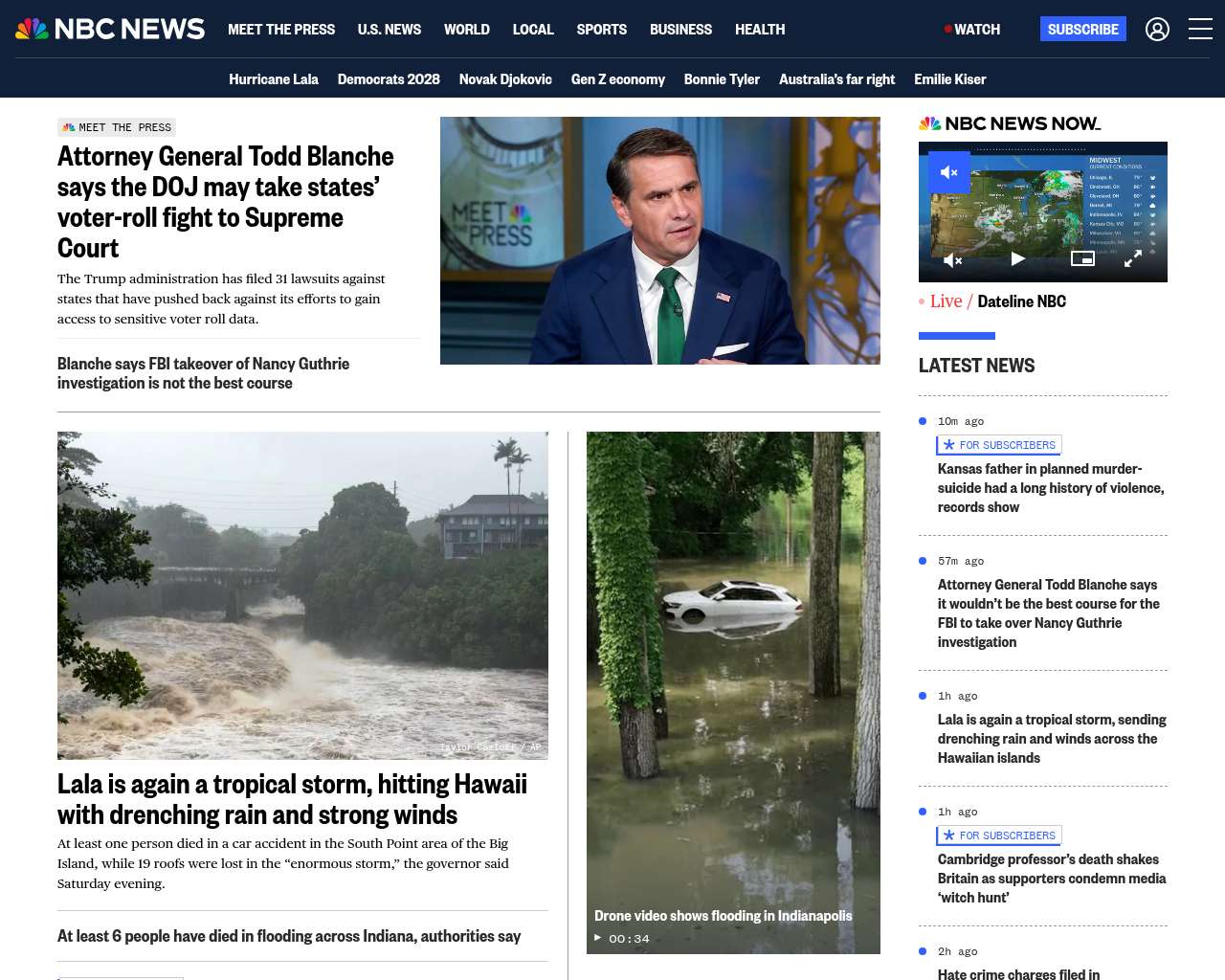Open Kansas father murder-suicide latest news story
Image resolution: width=1225 pixels, height=980 pixels.
[1051, 488]
